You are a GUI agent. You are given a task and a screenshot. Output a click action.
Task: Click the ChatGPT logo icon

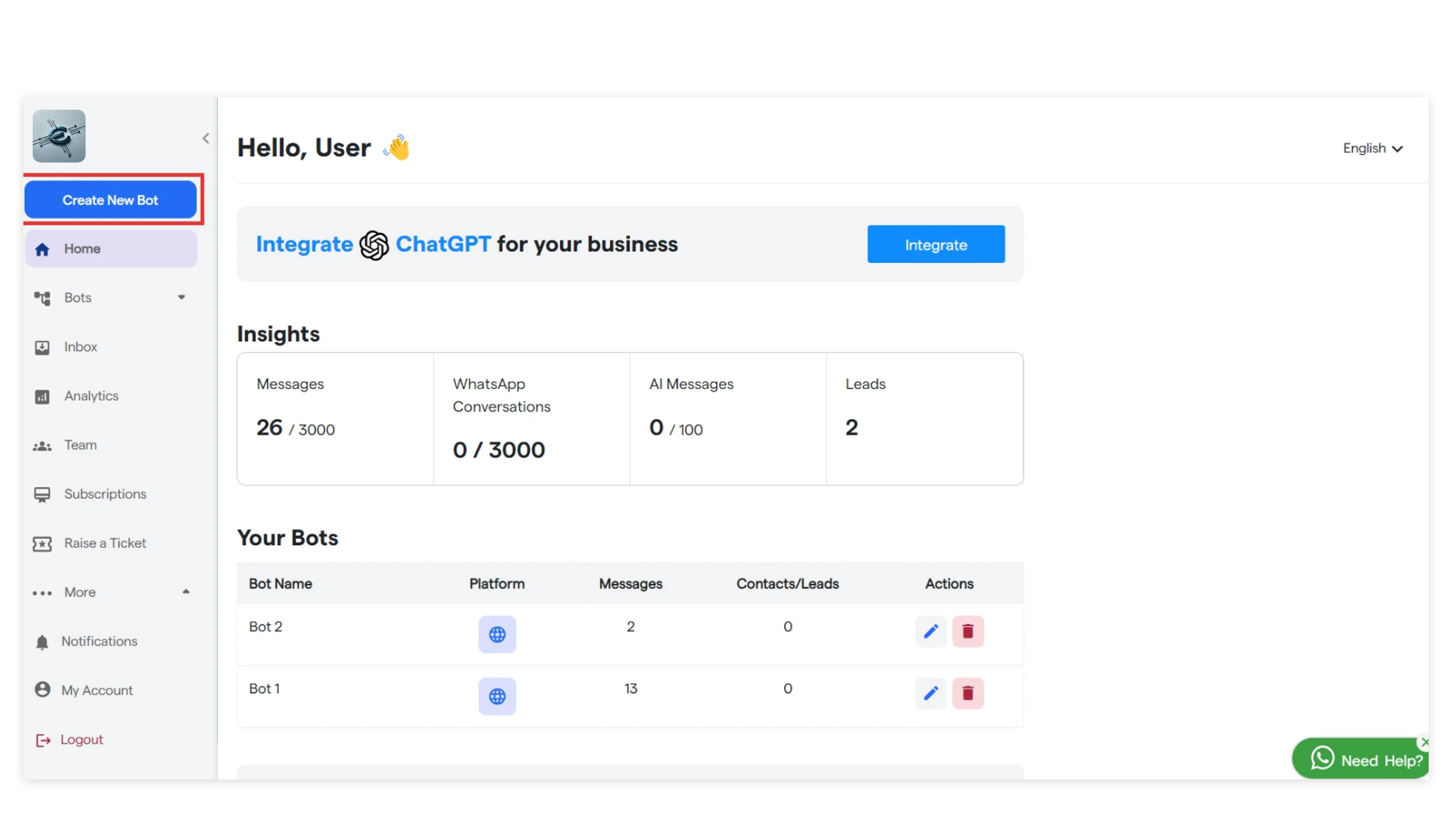[374, 245]
